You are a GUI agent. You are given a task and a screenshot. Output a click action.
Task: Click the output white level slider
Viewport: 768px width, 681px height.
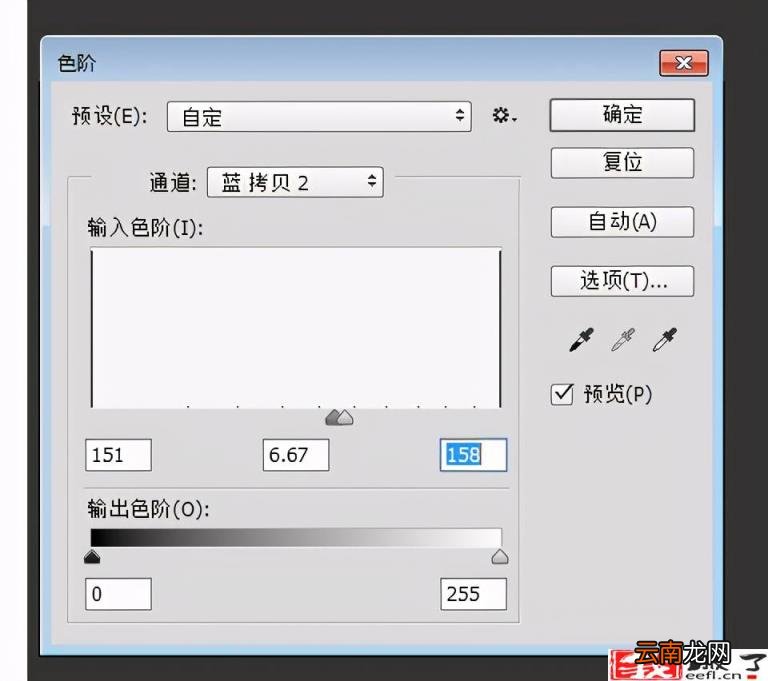500,557
